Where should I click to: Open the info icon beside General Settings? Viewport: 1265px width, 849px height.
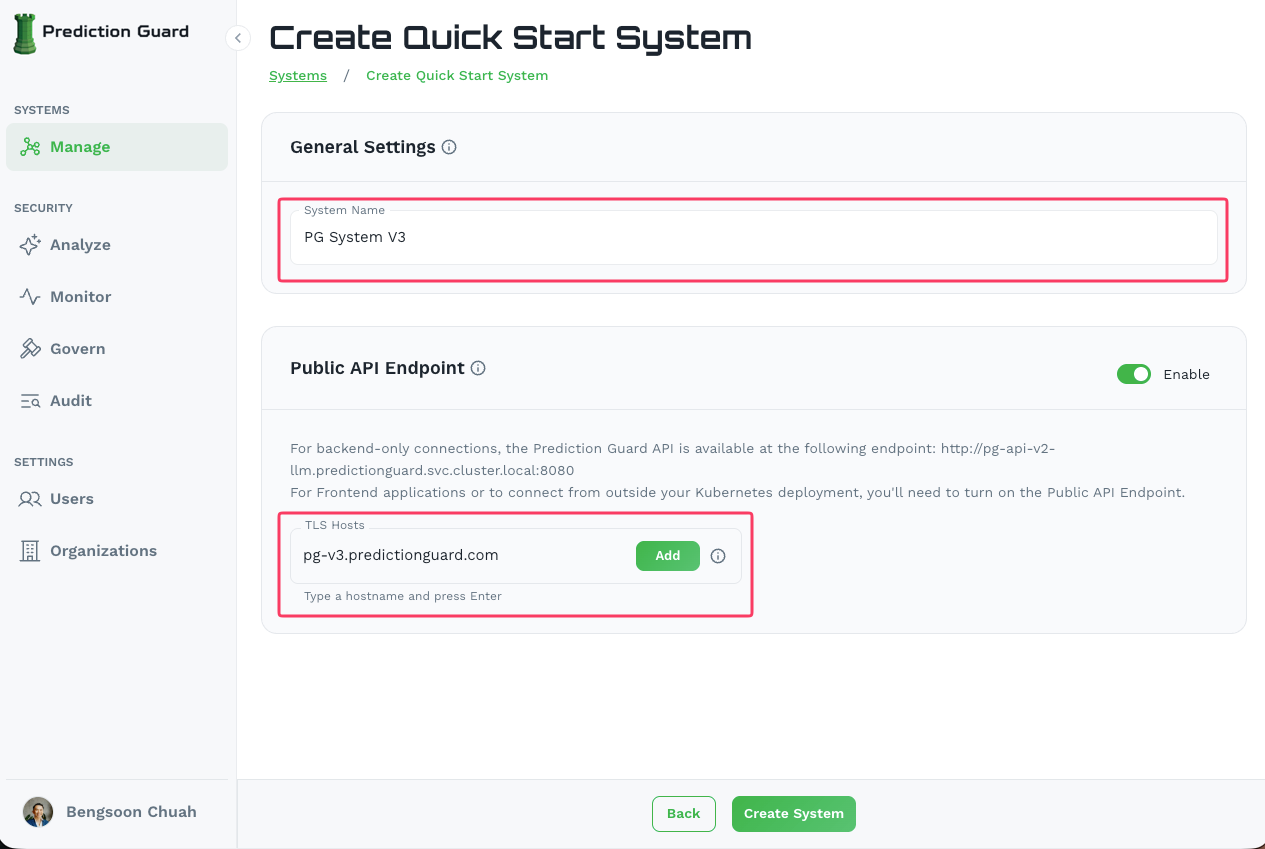pos(449,146)
